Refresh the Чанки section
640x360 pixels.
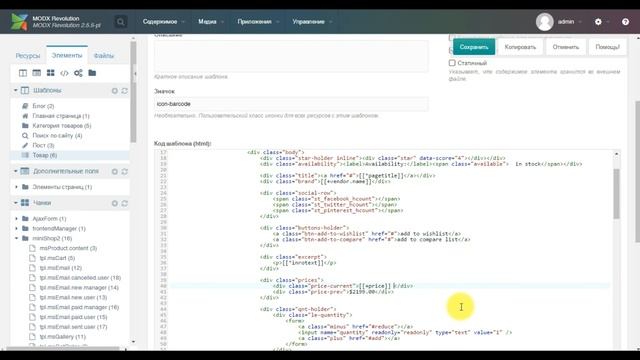pos(124,203)
